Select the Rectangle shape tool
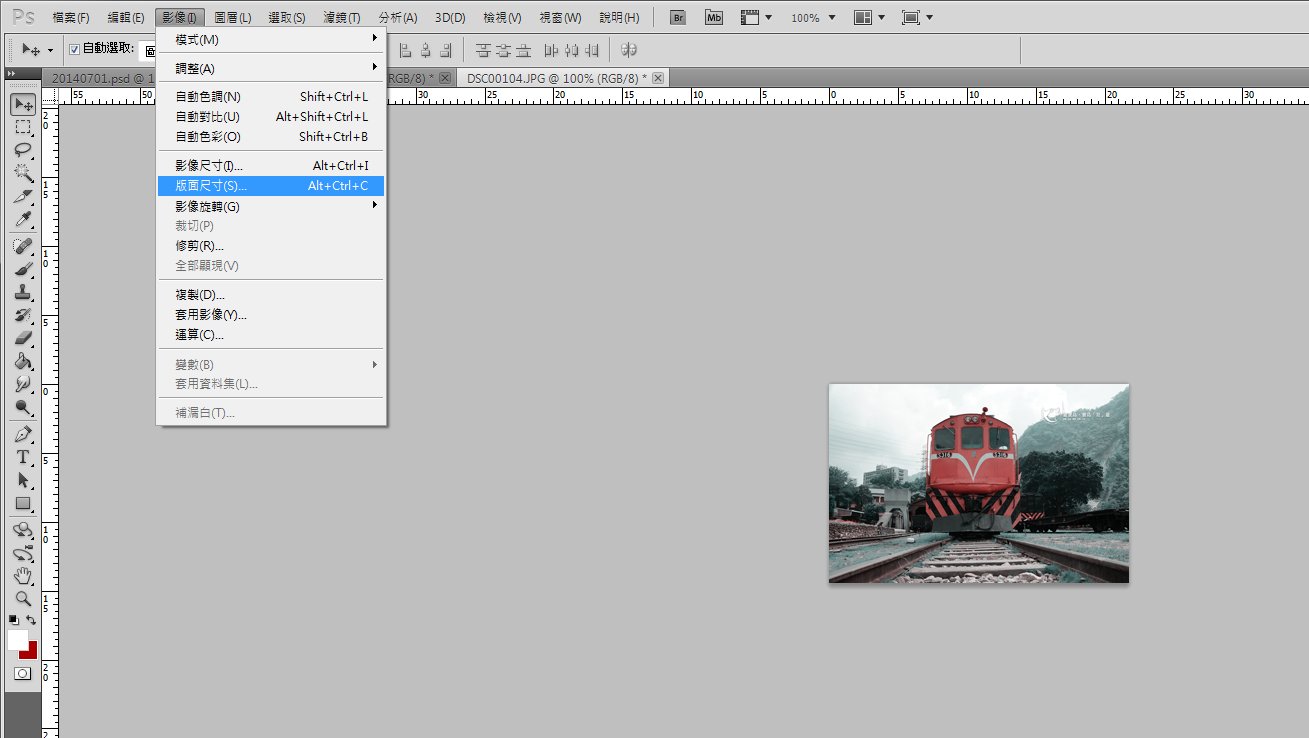 (22, 503)
